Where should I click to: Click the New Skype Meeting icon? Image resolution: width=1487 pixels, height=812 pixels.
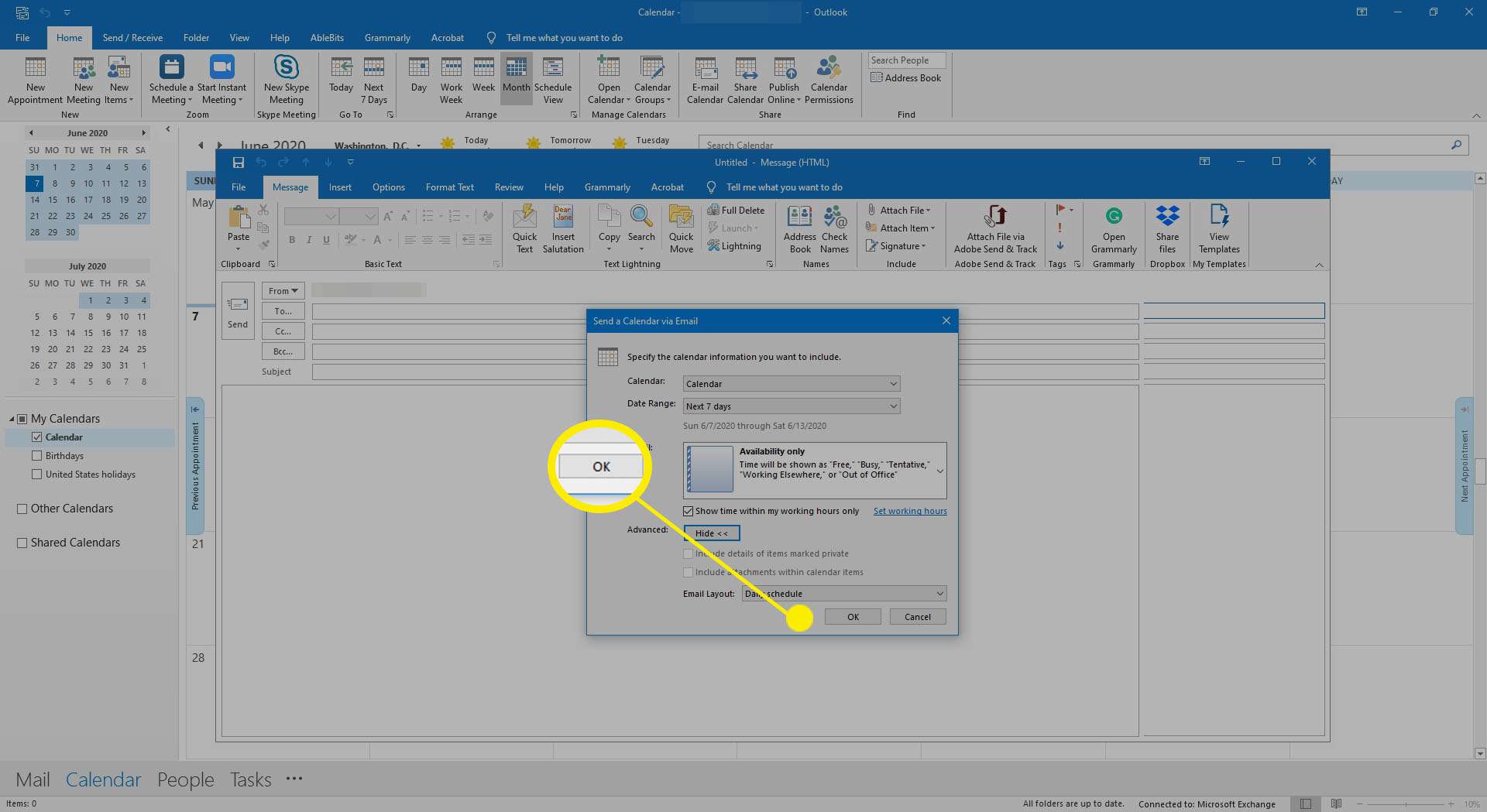[286, 81]
